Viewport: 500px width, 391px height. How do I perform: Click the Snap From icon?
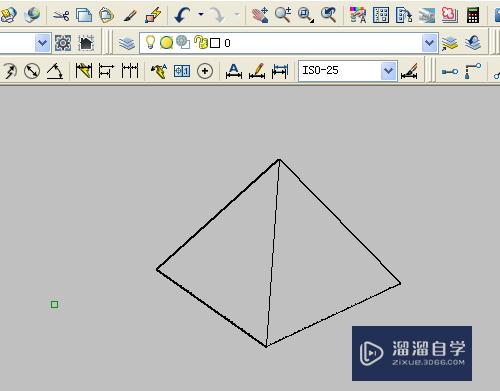(x=473, y=71)
